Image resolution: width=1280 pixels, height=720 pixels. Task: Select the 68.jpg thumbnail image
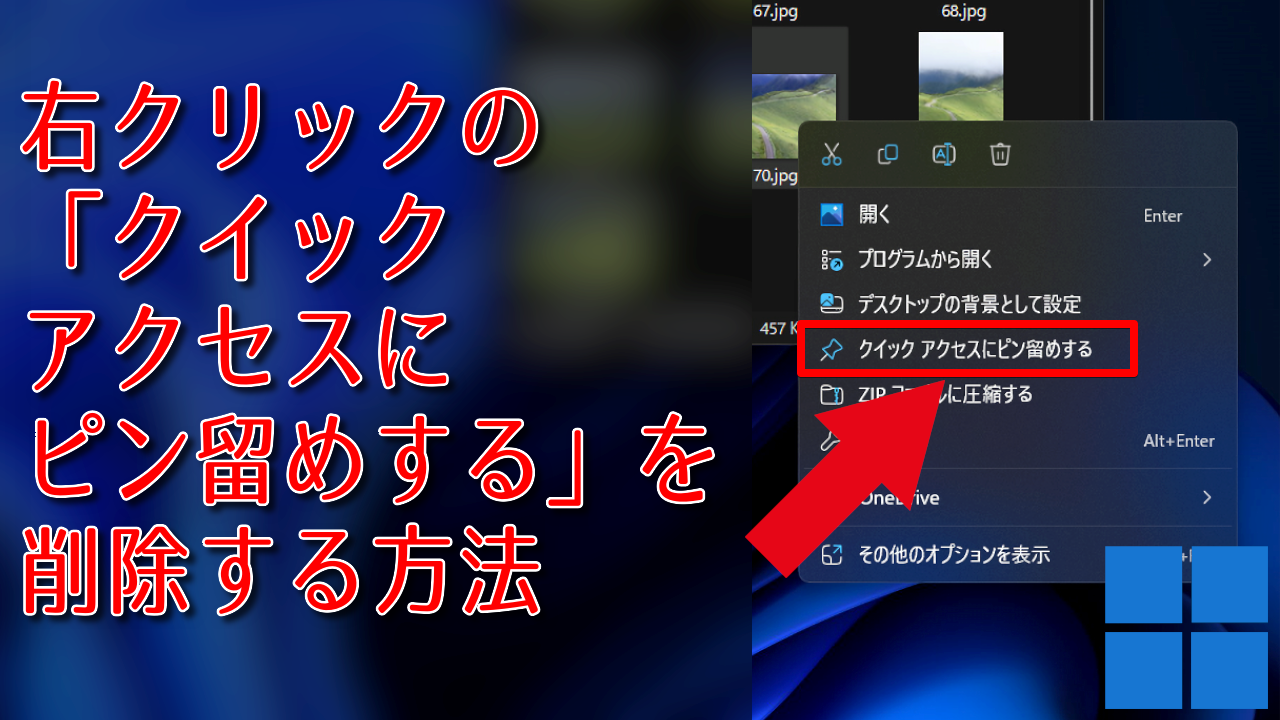pyautogui.click(x=960, y=77)
